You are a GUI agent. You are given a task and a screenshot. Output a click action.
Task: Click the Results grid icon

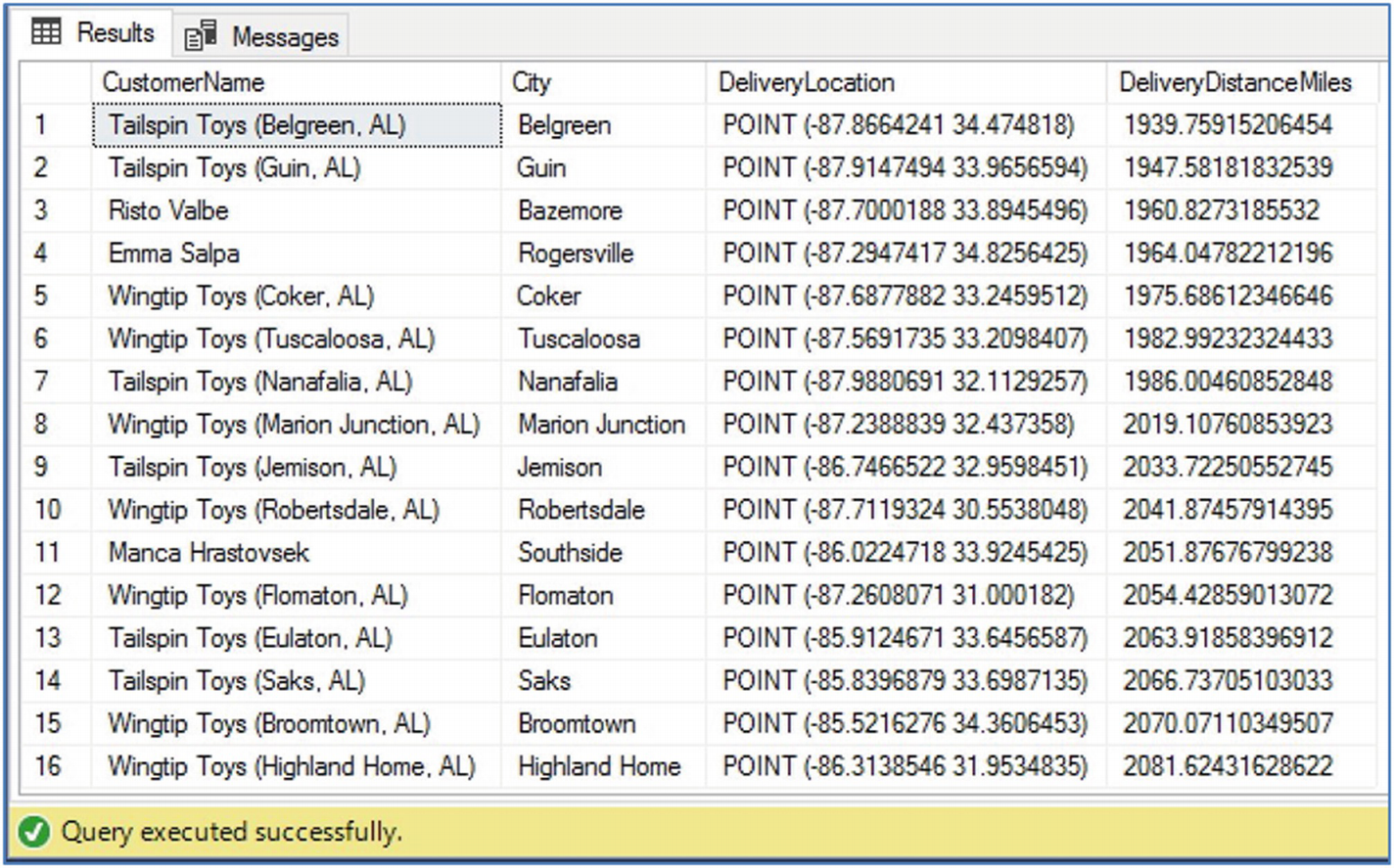pyautogui.click(x=46, y=32)
